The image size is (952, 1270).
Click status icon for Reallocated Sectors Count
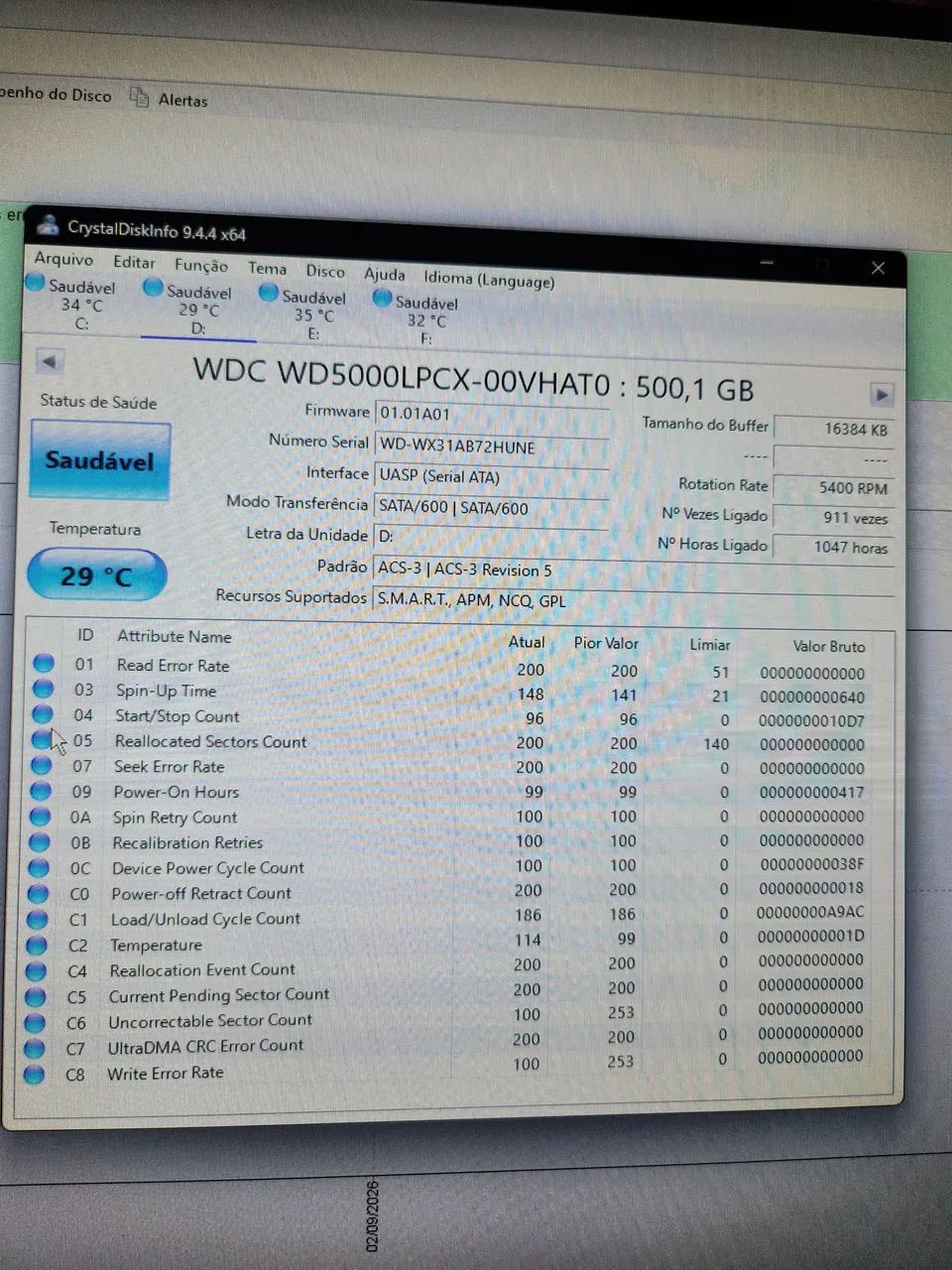42,739
